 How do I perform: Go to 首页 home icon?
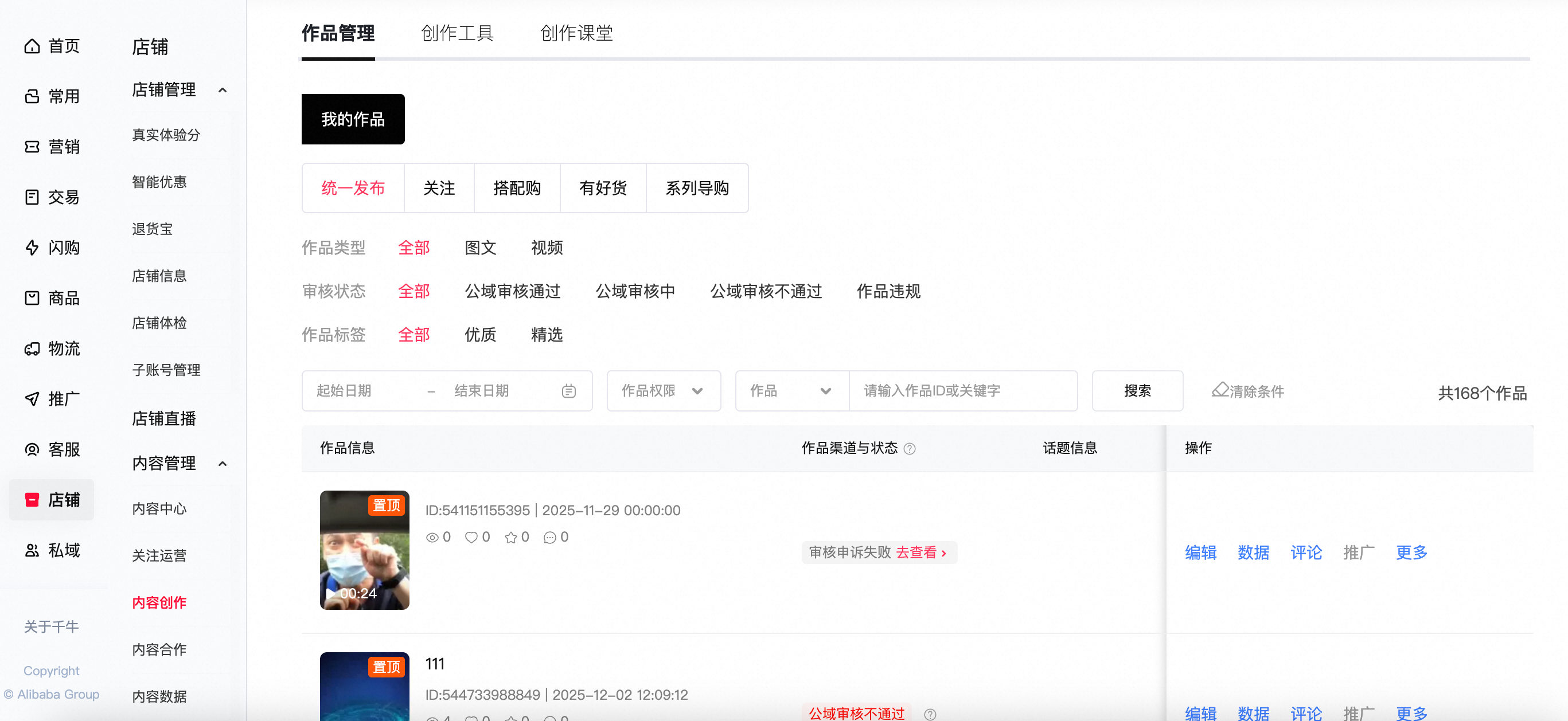[x=32, y=46]
